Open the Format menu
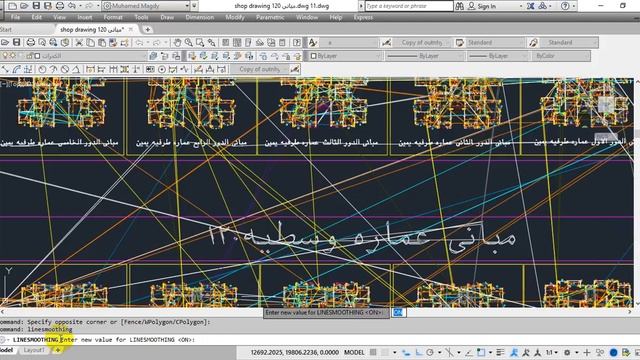 pos(113,17)
